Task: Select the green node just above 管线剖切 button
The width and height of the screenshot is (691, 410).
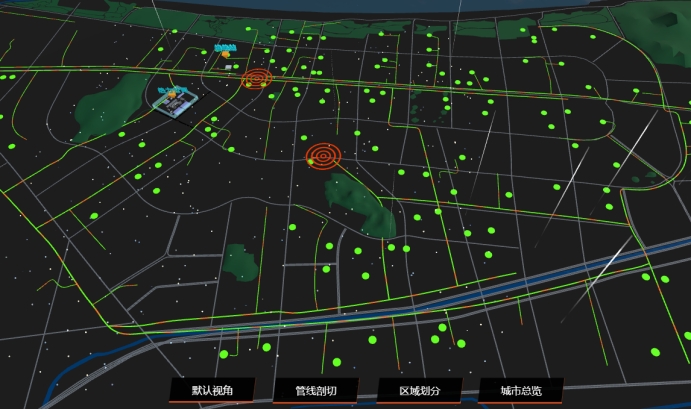Action: (337, 362)
